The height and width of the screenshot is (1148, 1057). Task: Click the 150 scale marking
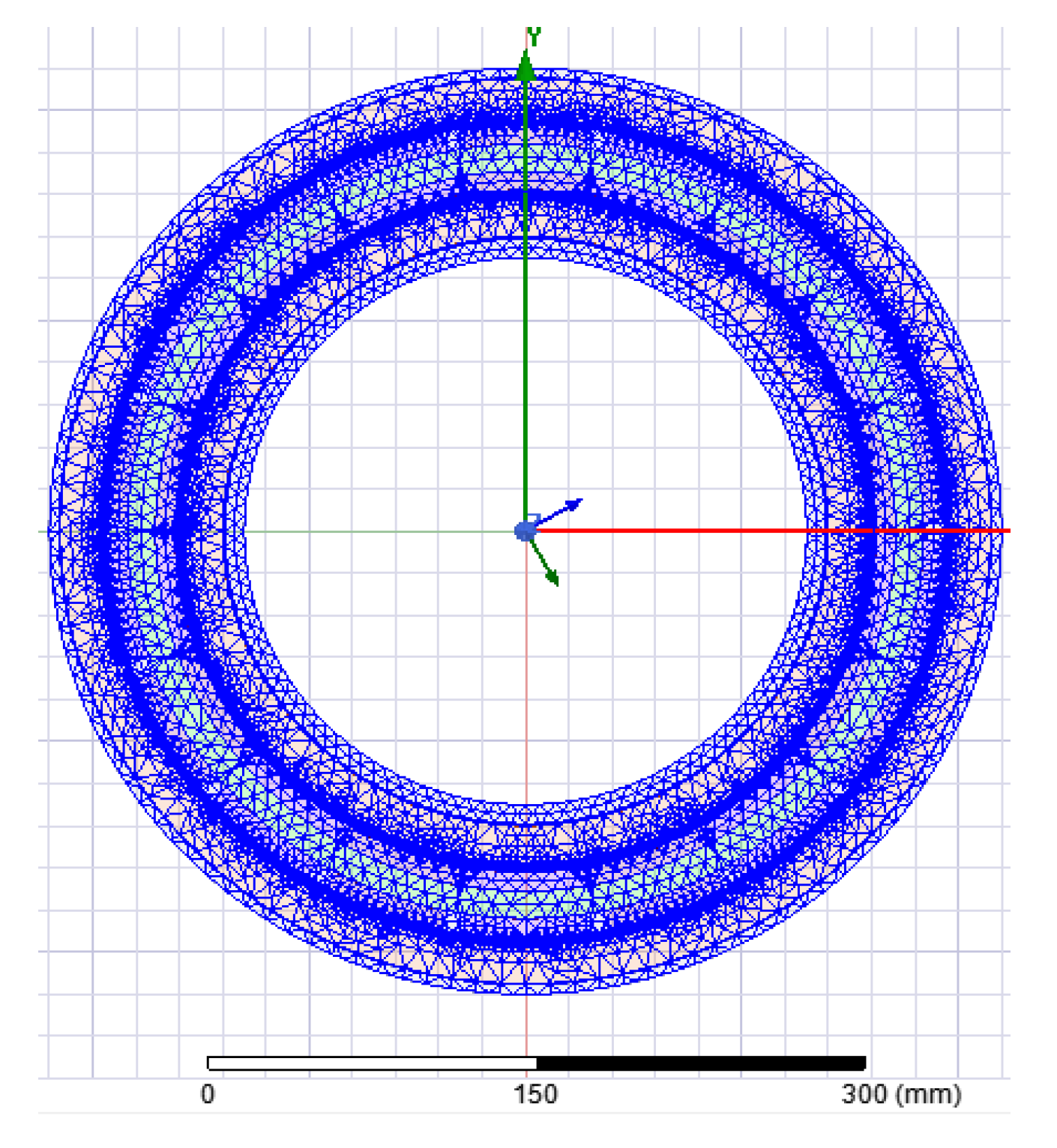coord(537,1093)
